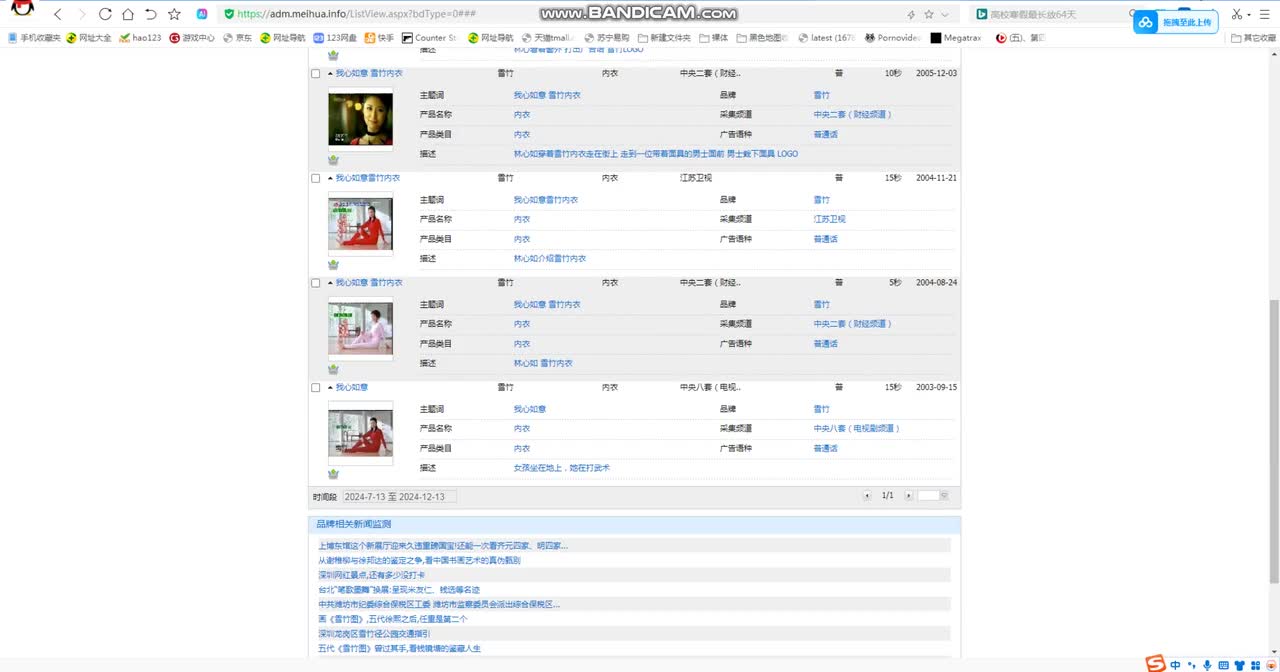This screenshot has width=1280, height=672.
Task: Click description 女孩坐在地上，她在打武术
Action: (x=562, y=468)
